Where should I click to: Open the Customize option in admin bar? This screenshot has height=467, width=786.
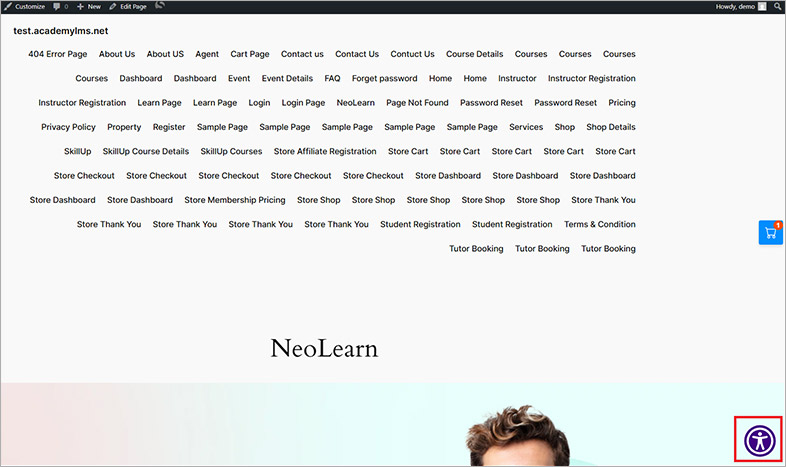tap(25, 7)
